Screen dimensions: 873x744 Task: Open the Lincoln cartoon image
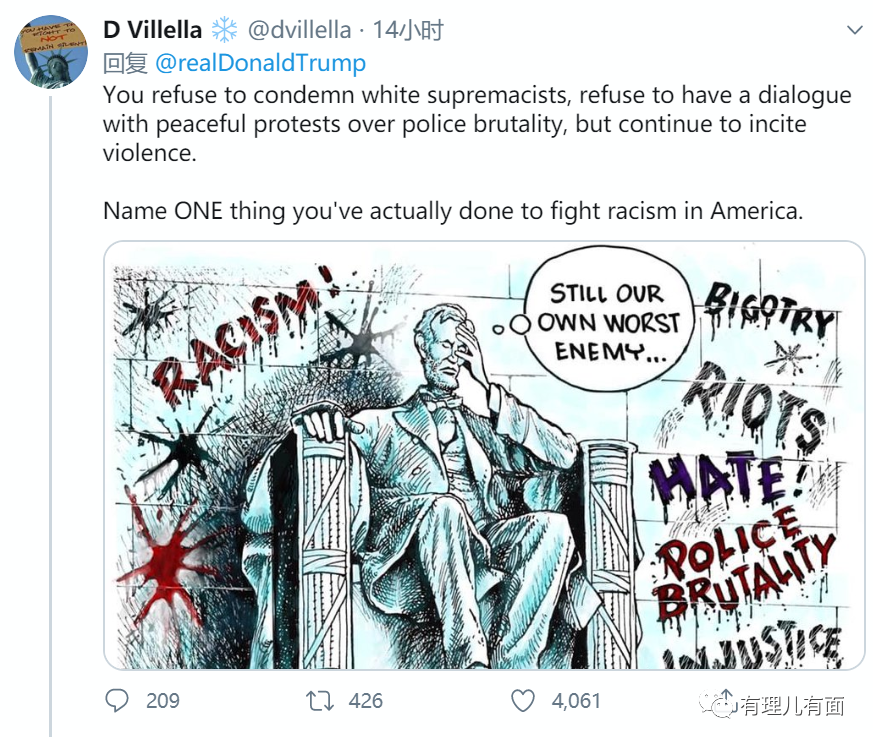[x=484, y=455]
